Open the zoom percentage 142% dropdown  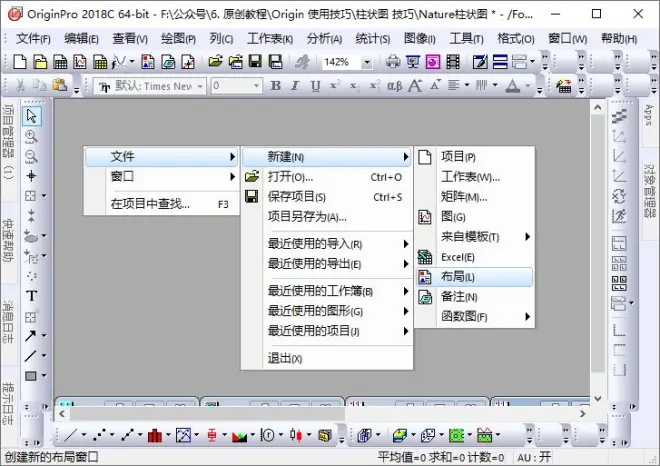click(367, 62)
